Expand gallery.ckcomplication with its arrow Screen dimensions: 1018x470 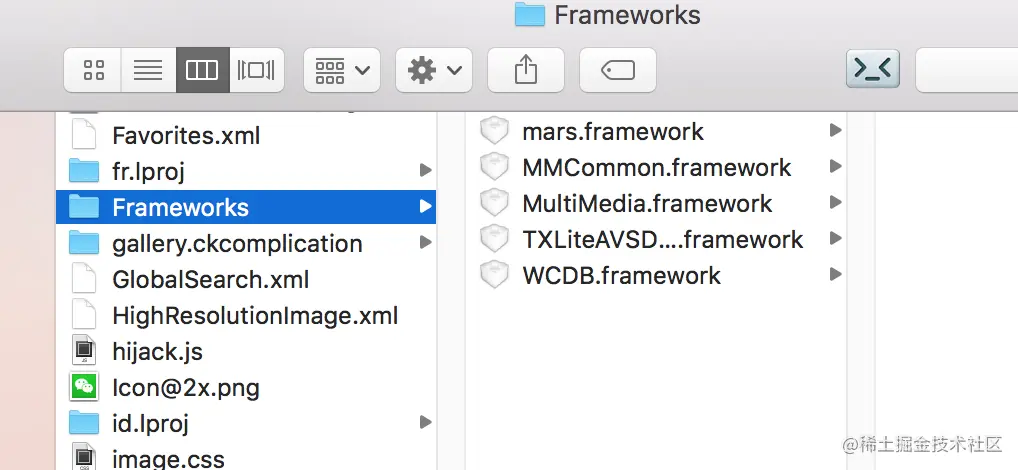point(425,243)
